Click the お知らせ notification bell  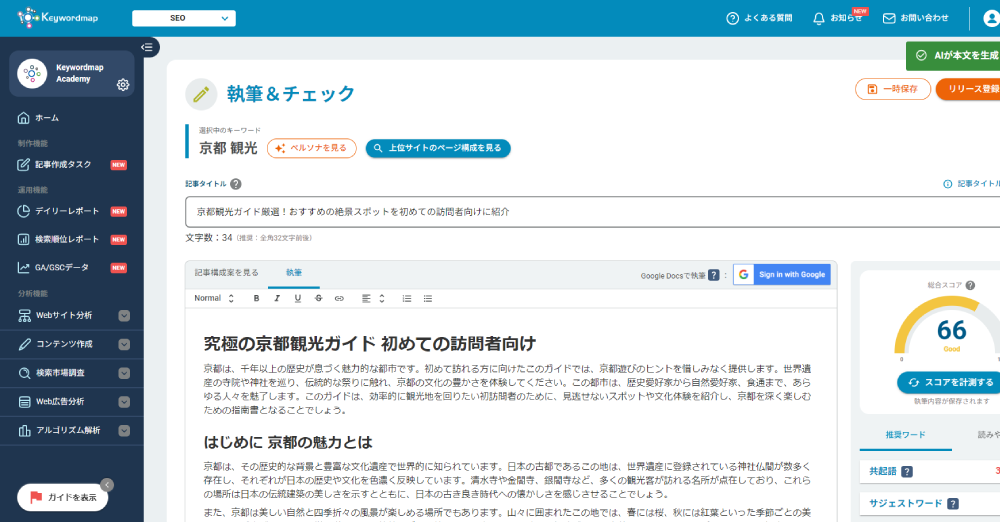click(x=819, y=19)
